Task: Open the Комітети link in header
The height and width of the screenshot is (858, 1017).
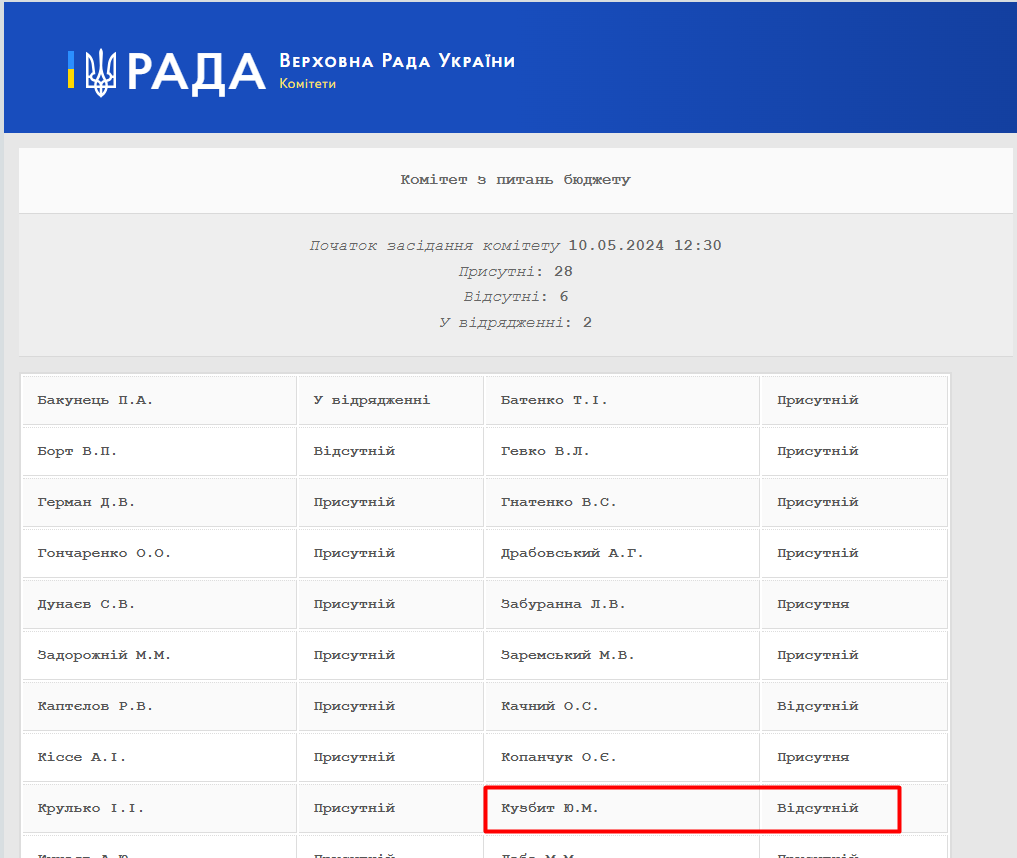Action: [307, 84]
